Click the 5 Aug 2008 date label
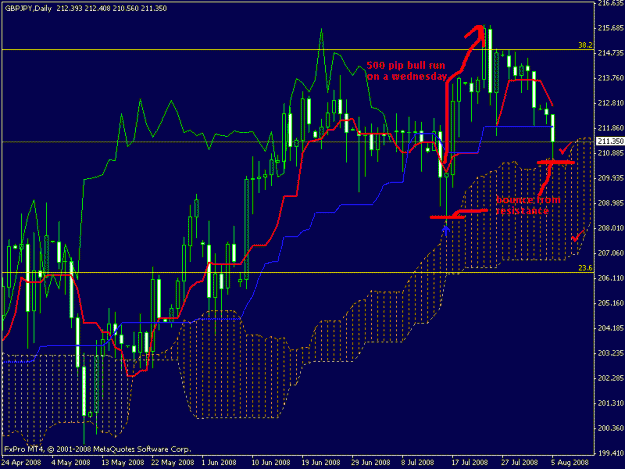625x469 pixels. (570, 462)
